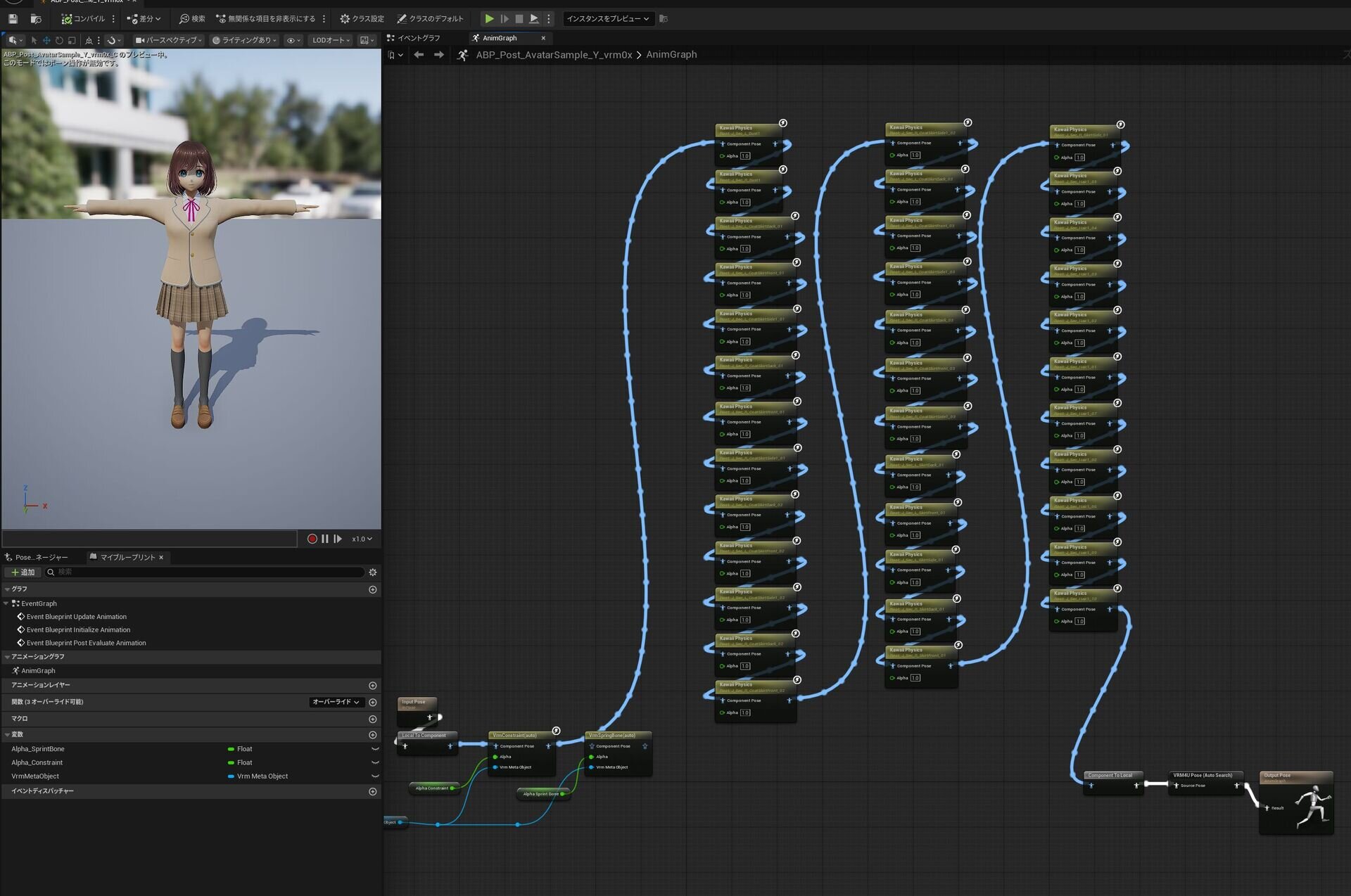Open the functions Override dropdown
The image size is (1351, 896).
(336, 702)
